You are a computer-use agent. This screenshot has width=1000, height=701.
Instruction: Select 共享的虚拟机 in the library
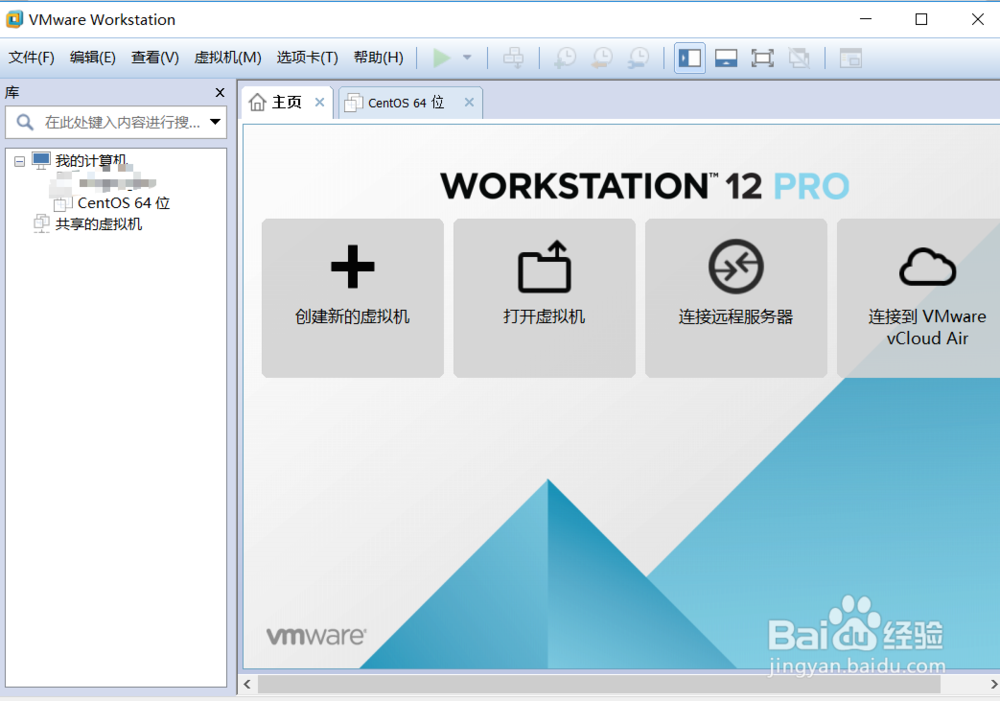(99, 224)
